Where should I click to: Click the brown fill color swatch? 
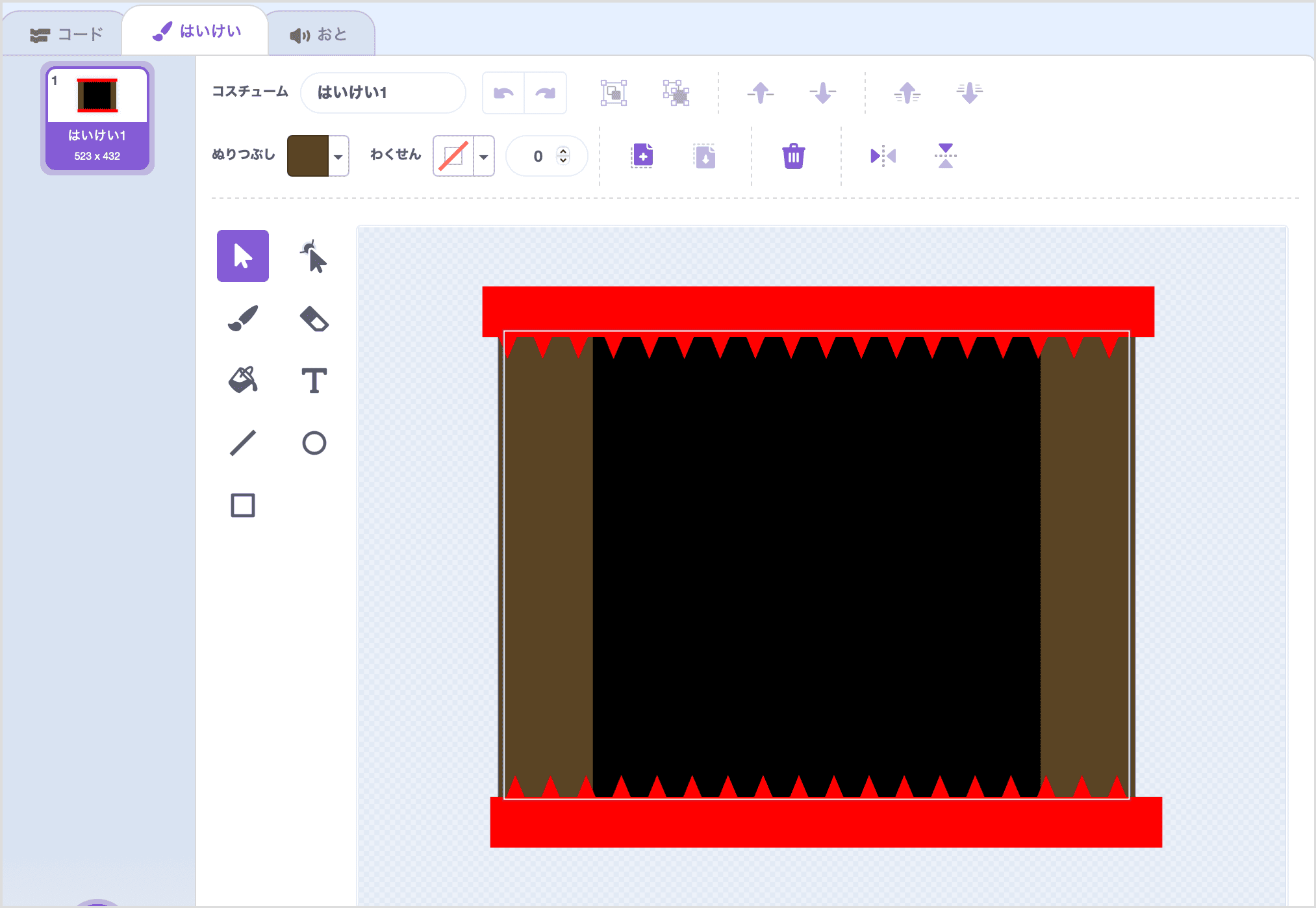pos(308,156)
